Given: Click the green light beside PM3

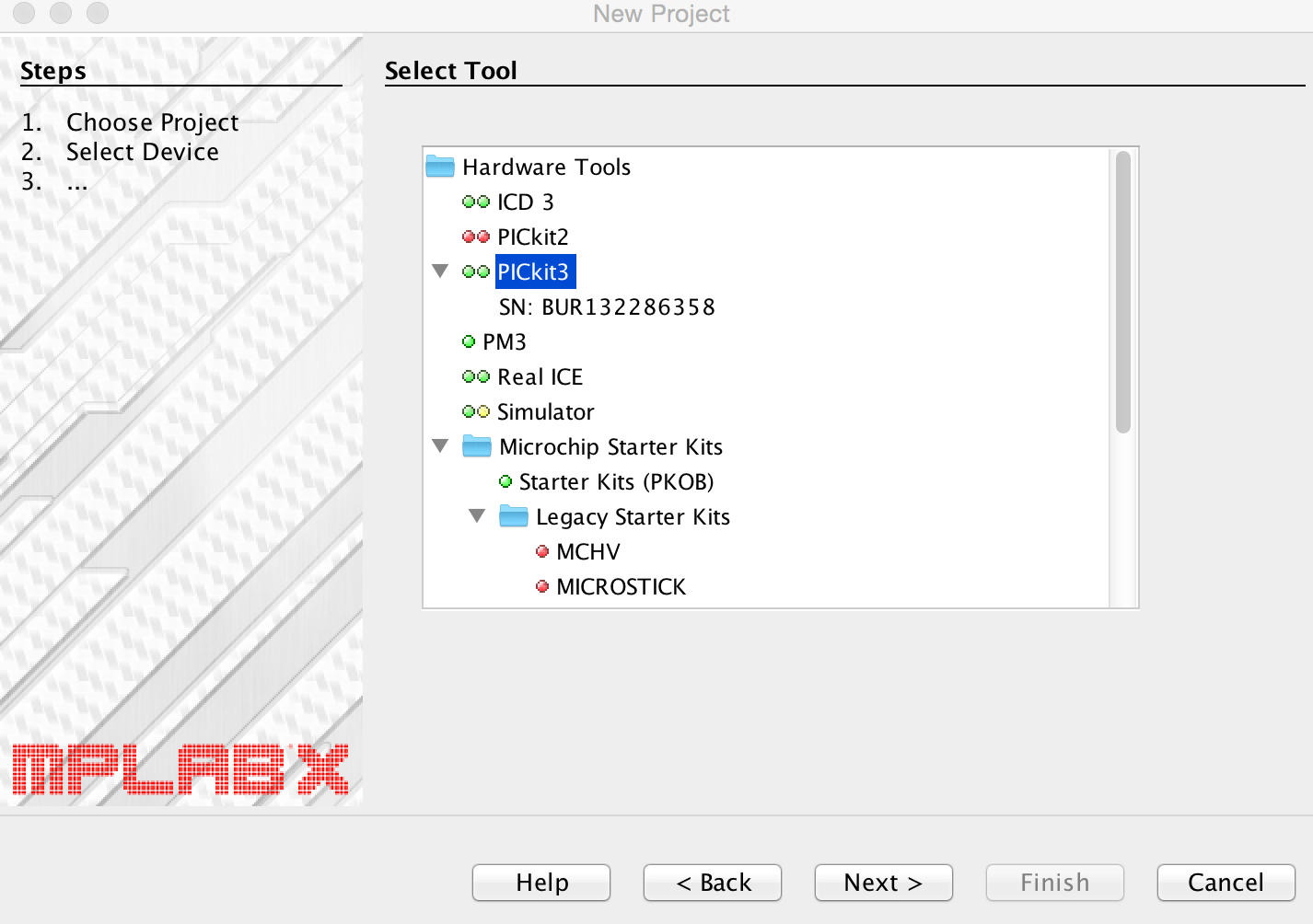Looking at the screenshot, I should click(x=469, y=341).
